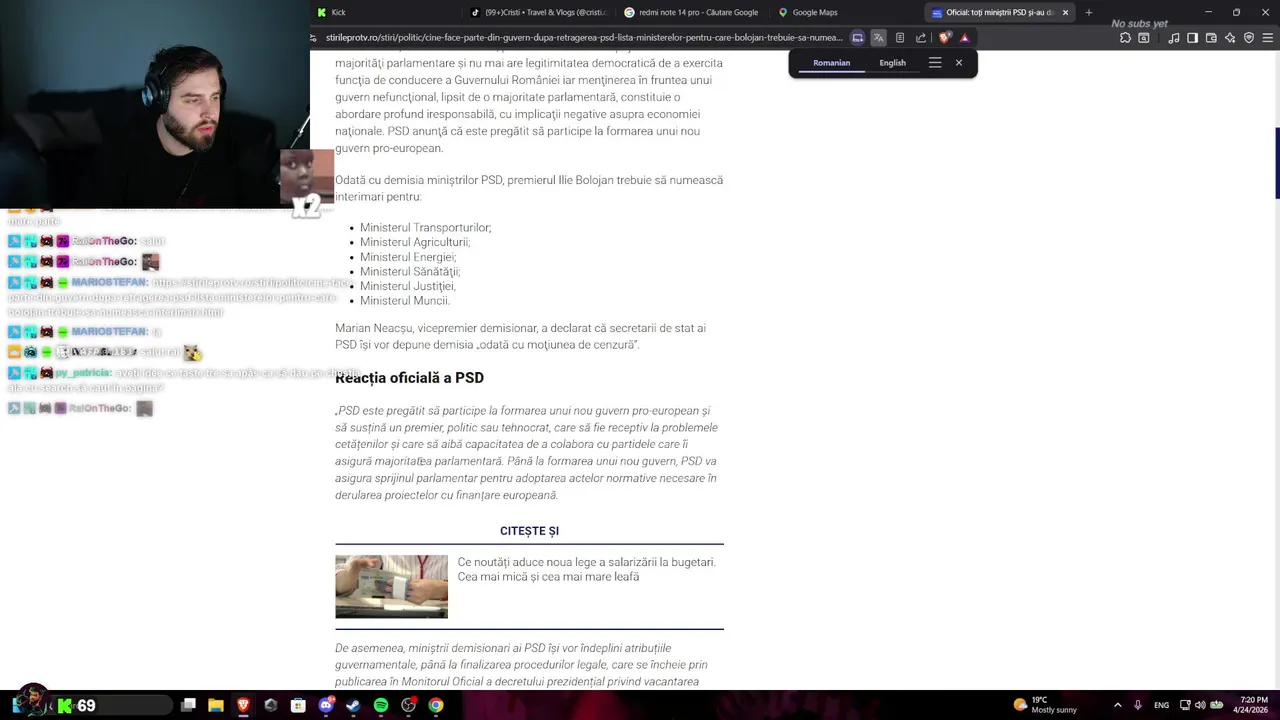Viewport: 1280px width, 720px height.
Task: Open the Brave VPN shield icon
Action: [1249, 37]
